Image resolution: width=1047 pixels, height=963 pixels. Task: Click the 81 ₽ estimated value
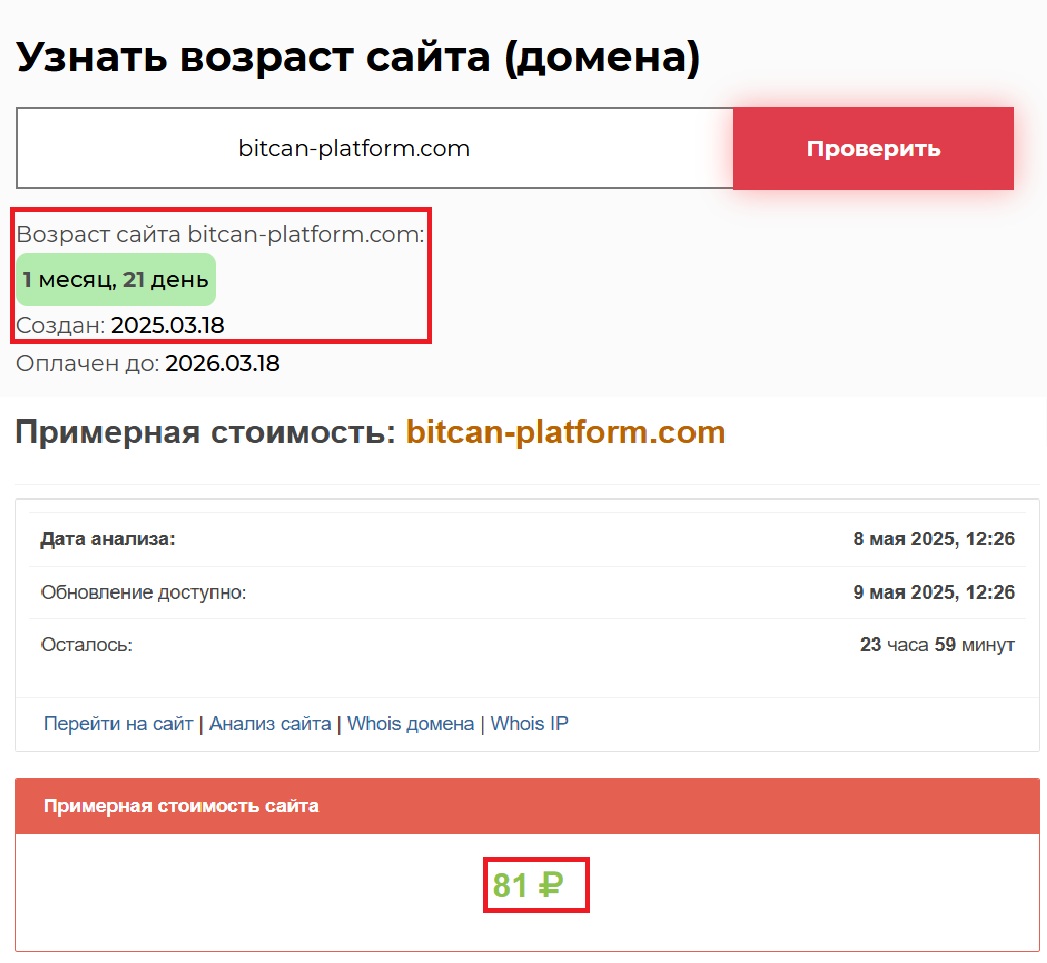pyautogui.click(x=528, y=885)
